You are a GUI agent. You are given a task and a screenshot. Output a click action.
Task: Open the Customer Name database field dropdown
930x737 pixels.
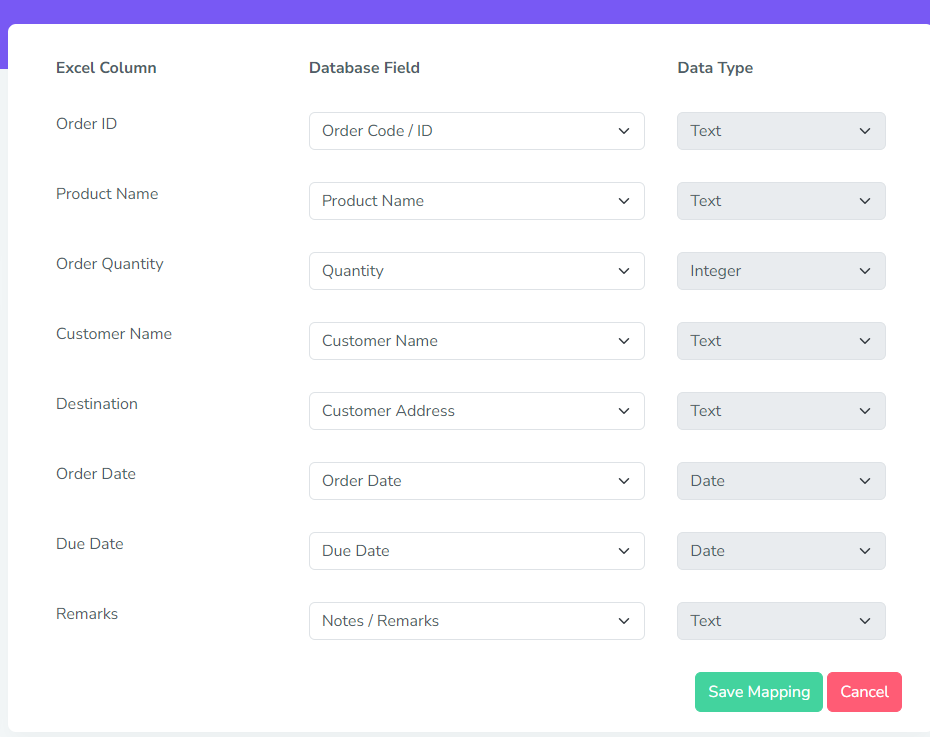pos(476,341)
